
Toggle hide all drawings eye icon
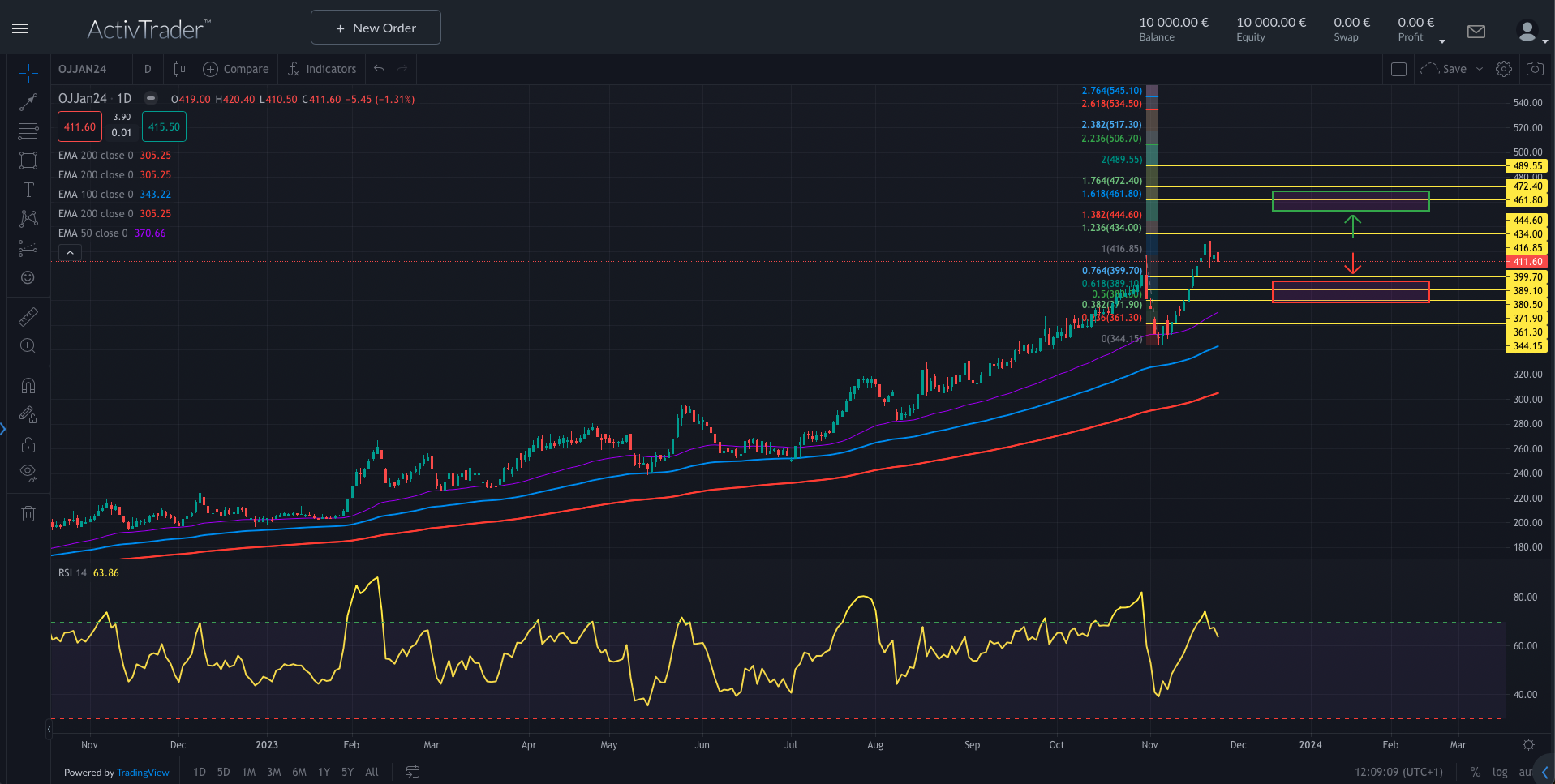point(28,473)
